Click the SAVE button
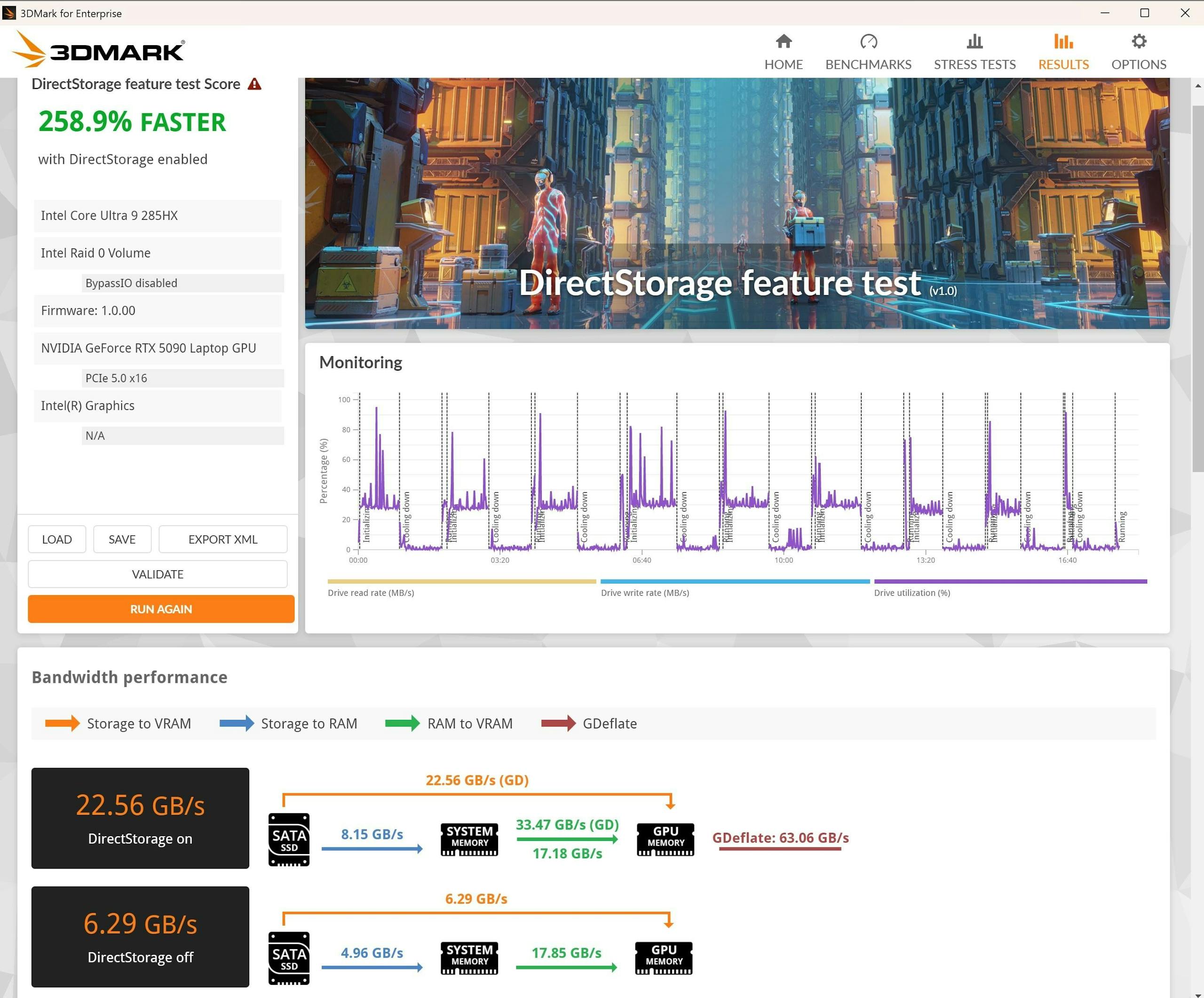 point(122,539)
